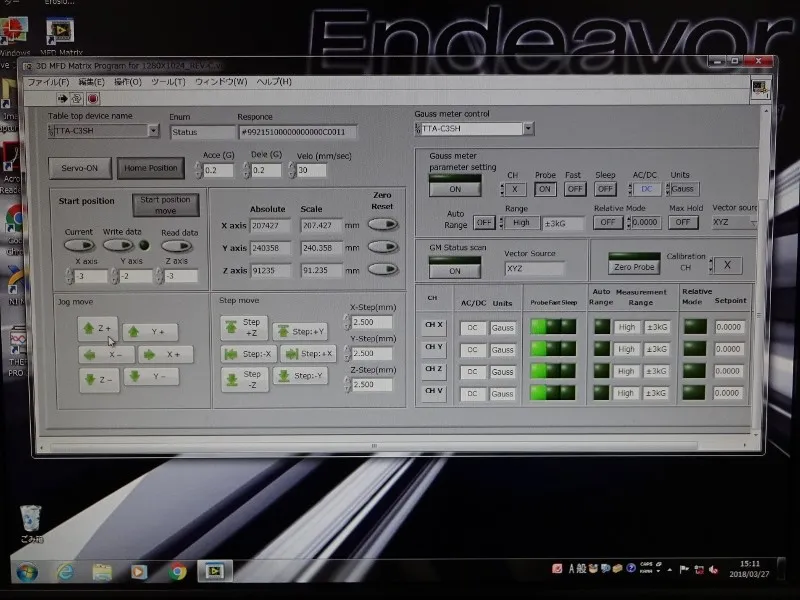Open the ファイル(F) menu

click(48, 82)
